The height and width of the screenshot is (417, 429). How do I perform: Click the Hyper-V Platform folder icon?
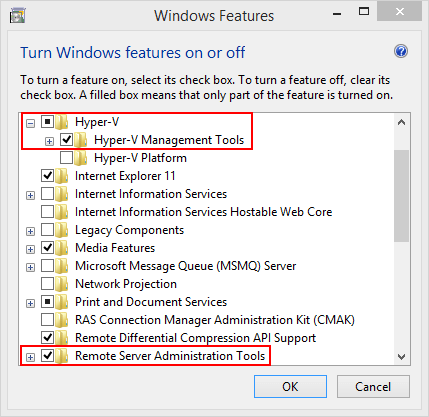pos(81,158)
